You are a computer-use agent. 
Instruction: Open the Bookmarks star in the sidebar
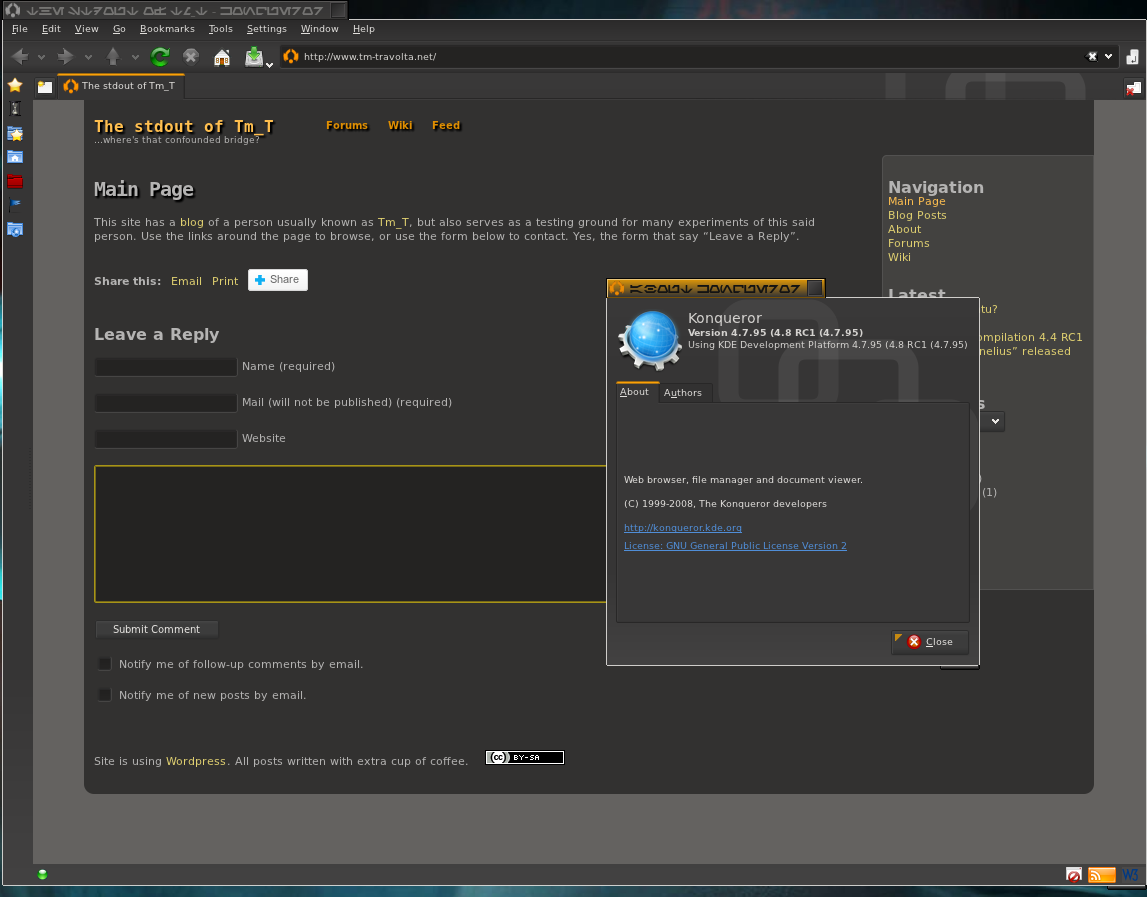tap(15, 86)
